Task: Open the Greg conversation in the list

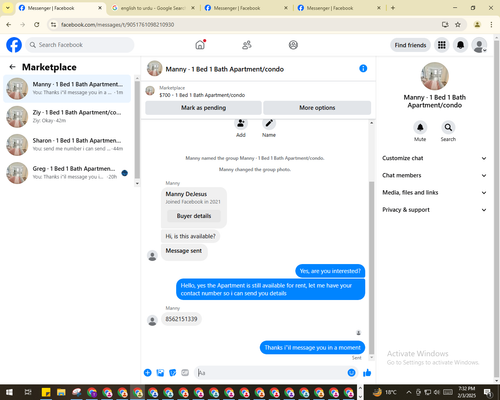Action: coord(67,173)
